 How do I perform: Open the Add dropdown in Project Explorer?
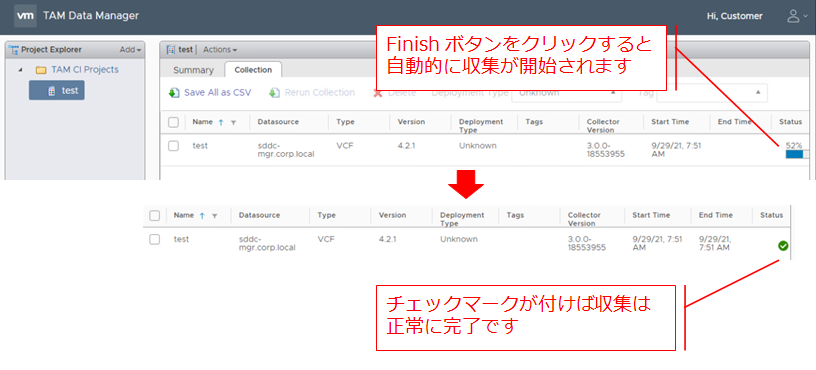130,50
